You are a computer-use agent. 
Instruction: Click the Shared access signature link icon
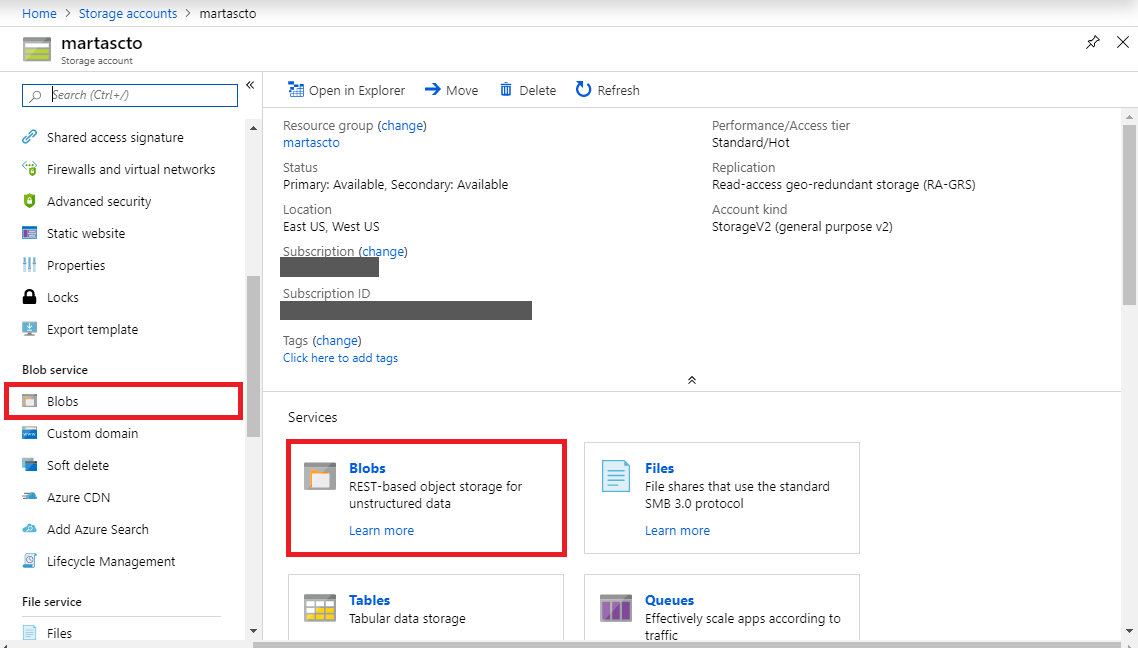(29, 137)
